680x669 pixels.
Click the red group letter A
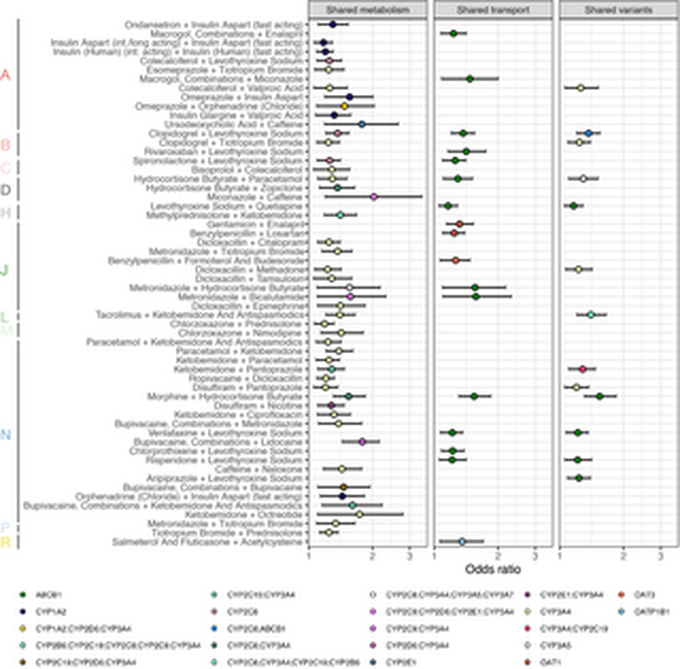tap(5, 75)
